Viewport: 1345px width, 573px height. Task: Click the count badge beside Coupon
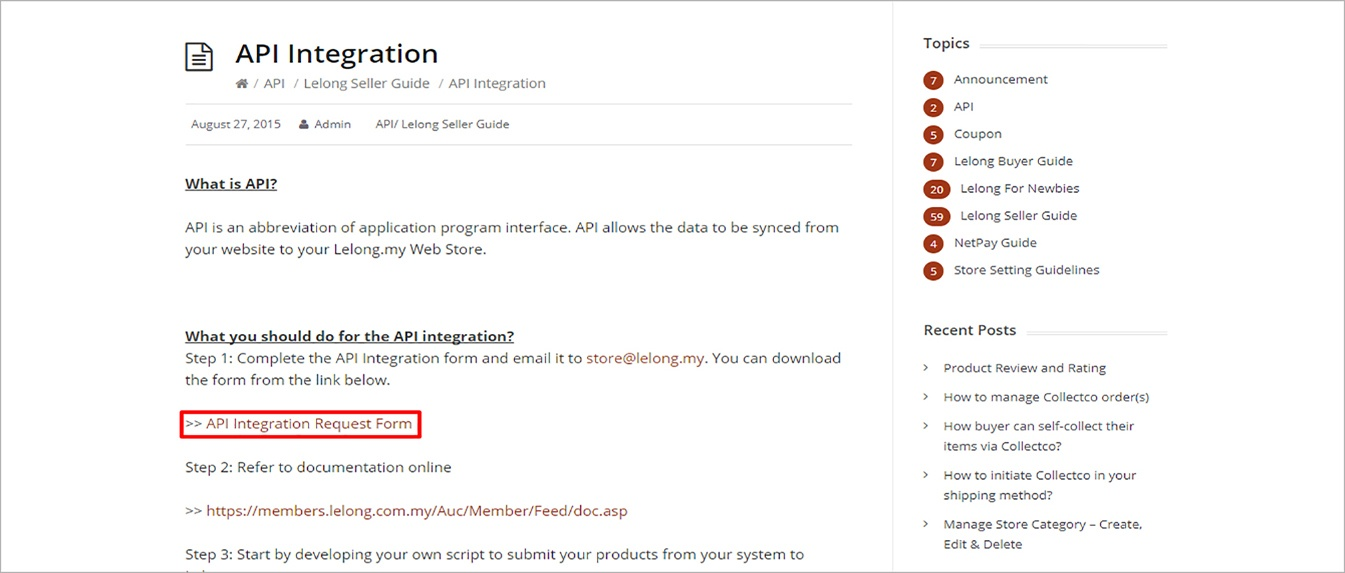pos(933,134)
